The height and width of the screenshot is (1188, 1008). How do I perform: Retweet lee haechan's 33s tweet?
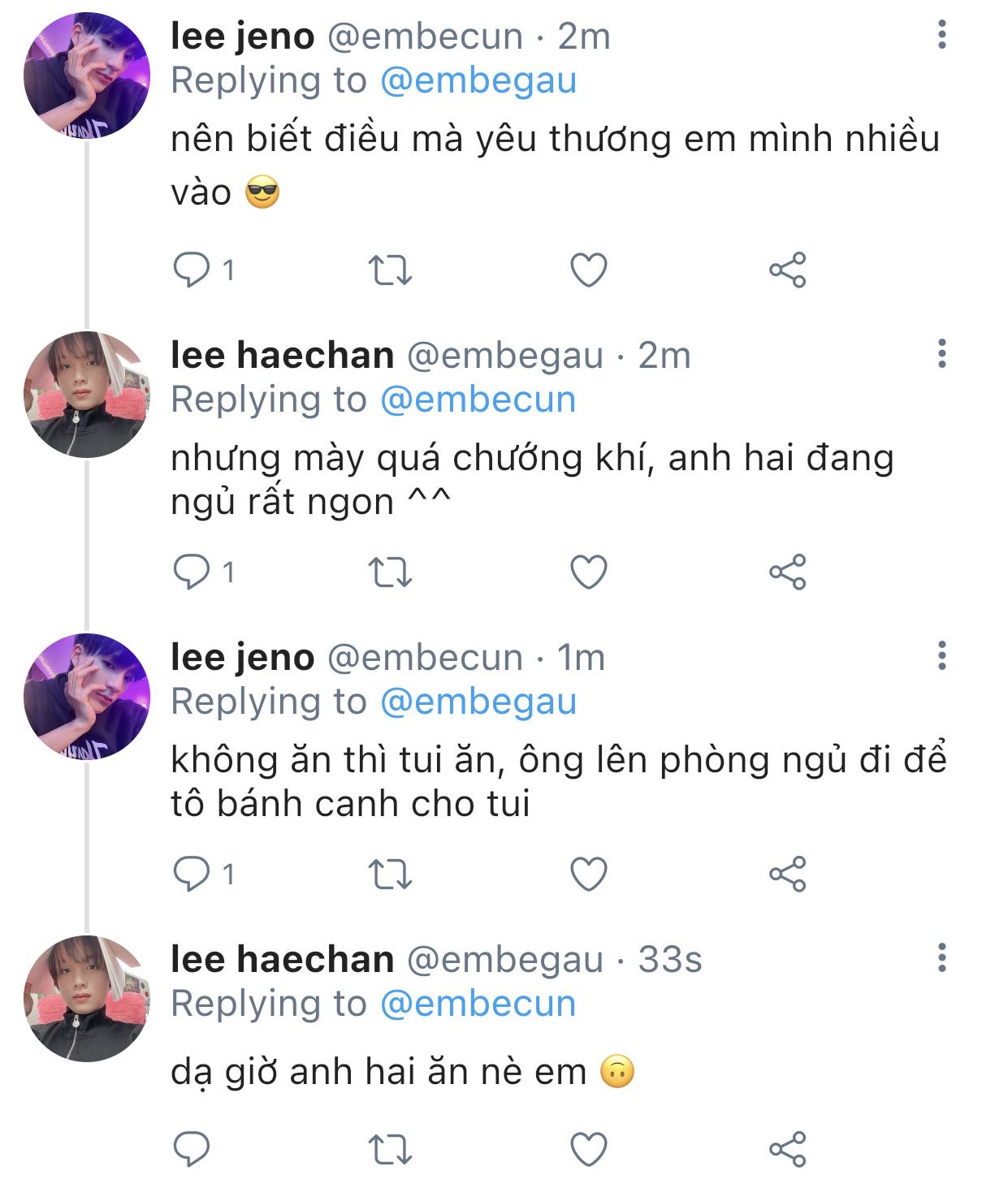point(390,1149)
